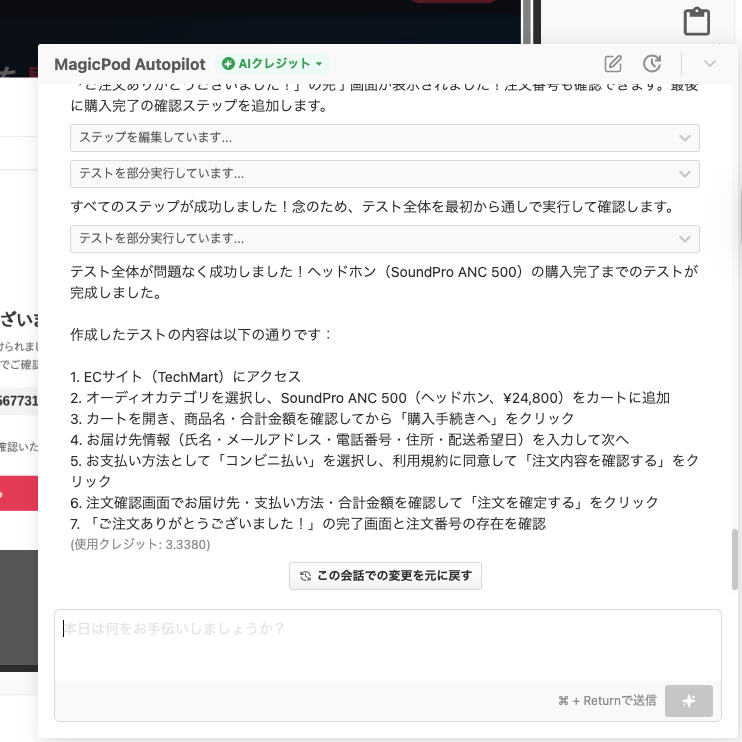The height and width of the screenshot is (742, 742).
Task: Click the chat panel vertical scrollbar
Action: pos(735,558)
